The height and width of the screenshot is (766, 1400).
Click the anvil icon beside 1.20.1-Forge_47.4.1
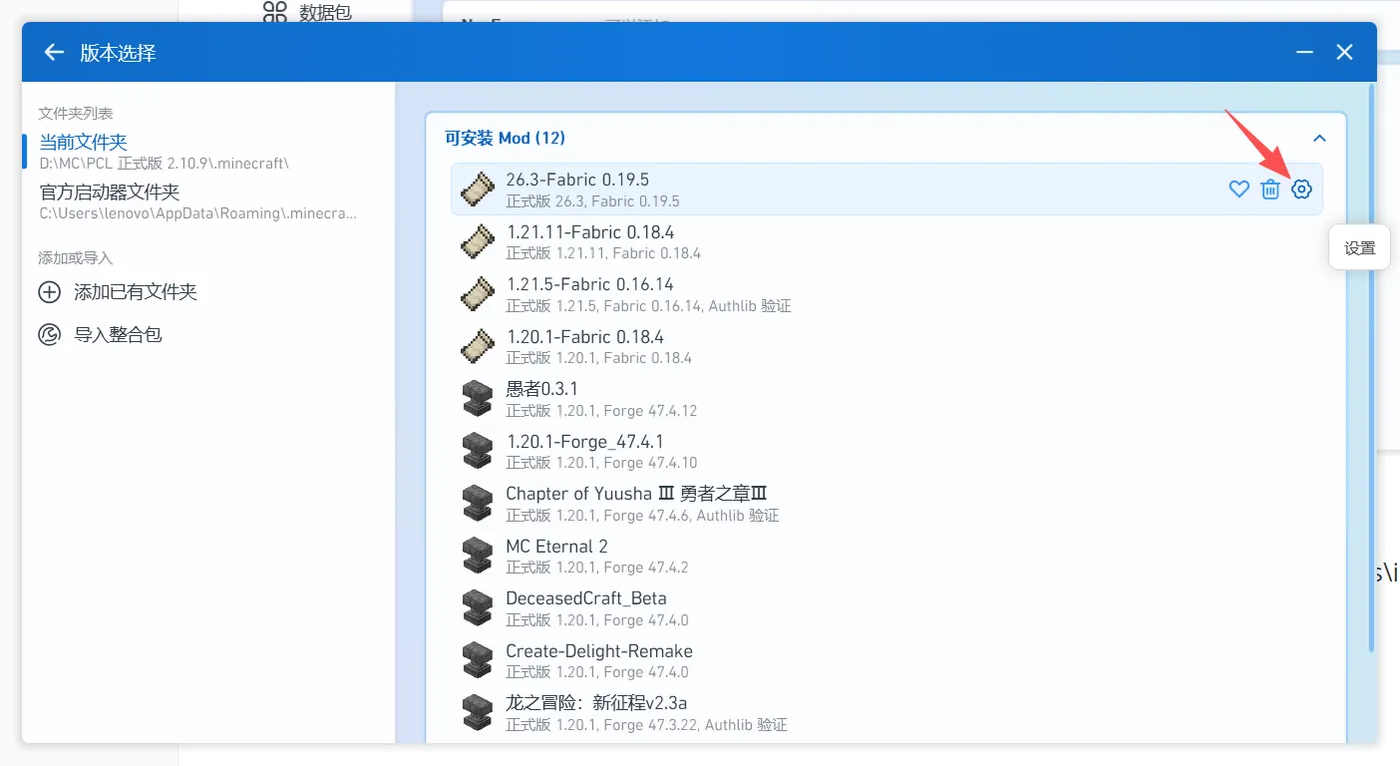coord(477,451)
